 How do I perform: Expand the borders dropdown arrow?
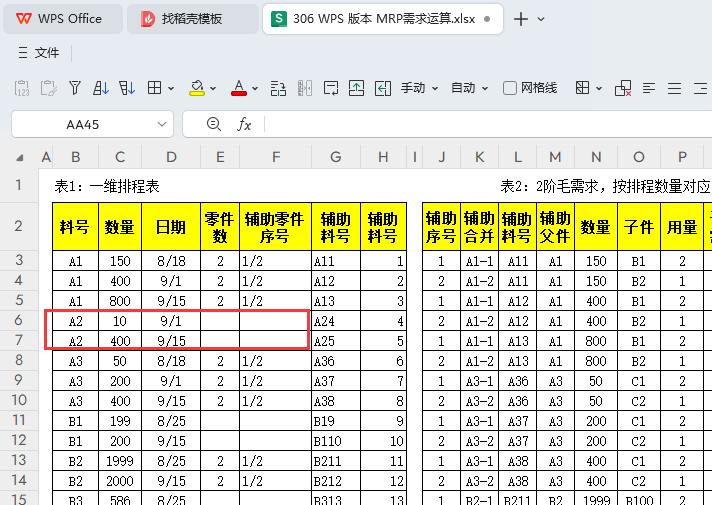point(171,88)
